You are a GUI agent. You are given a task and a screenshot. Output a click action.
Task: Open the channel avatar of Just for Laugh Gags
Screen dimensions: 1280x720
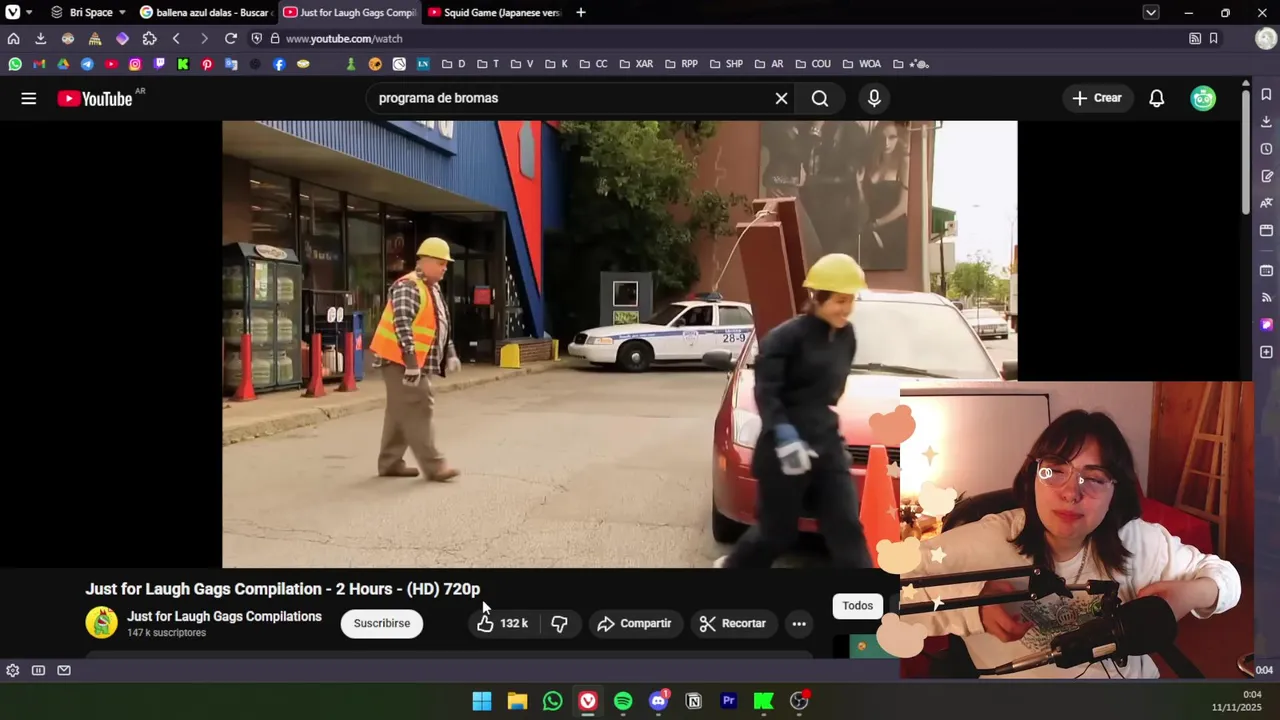point(101,622)
